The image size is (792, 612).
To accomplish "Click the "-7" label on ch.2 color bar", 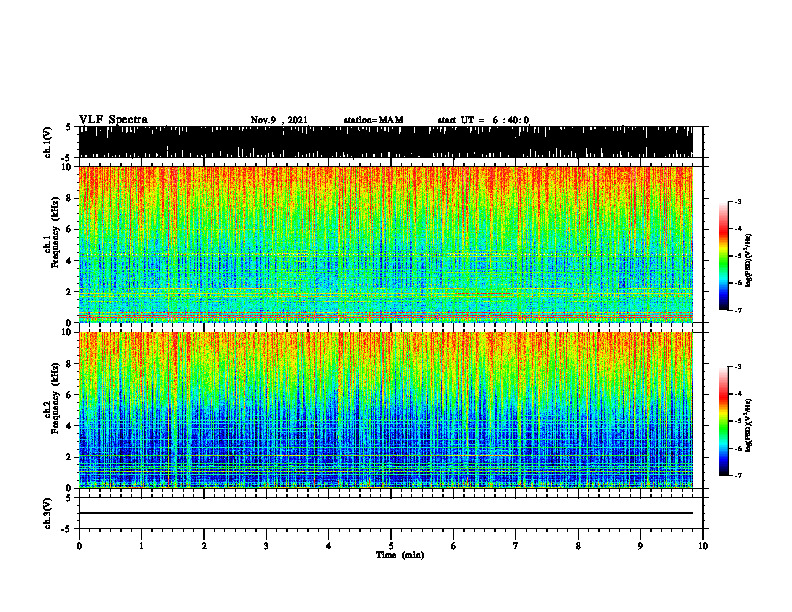I will (x=738, y=476).
